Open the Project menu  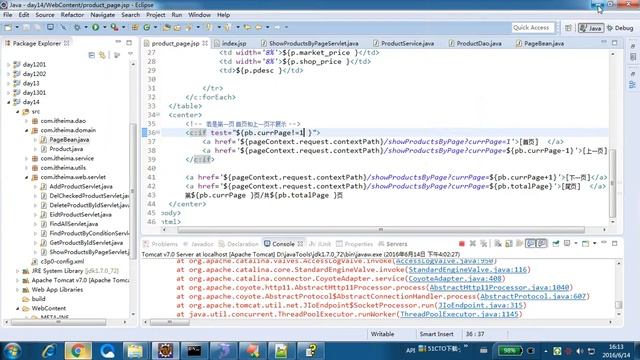(x=156, y=15)
